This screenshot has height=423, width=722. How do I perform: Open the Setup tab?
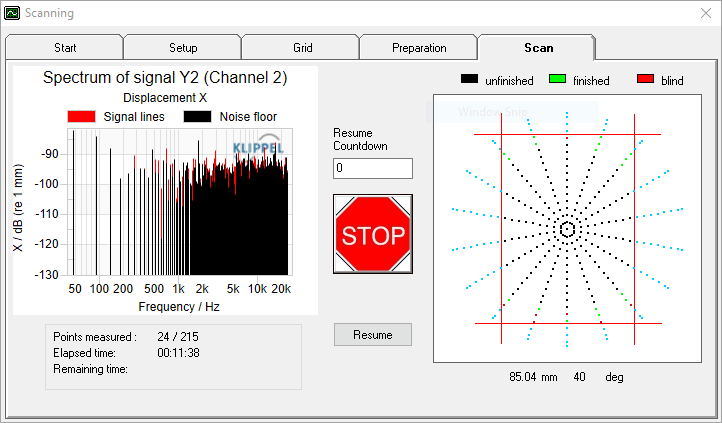(183, 48)
